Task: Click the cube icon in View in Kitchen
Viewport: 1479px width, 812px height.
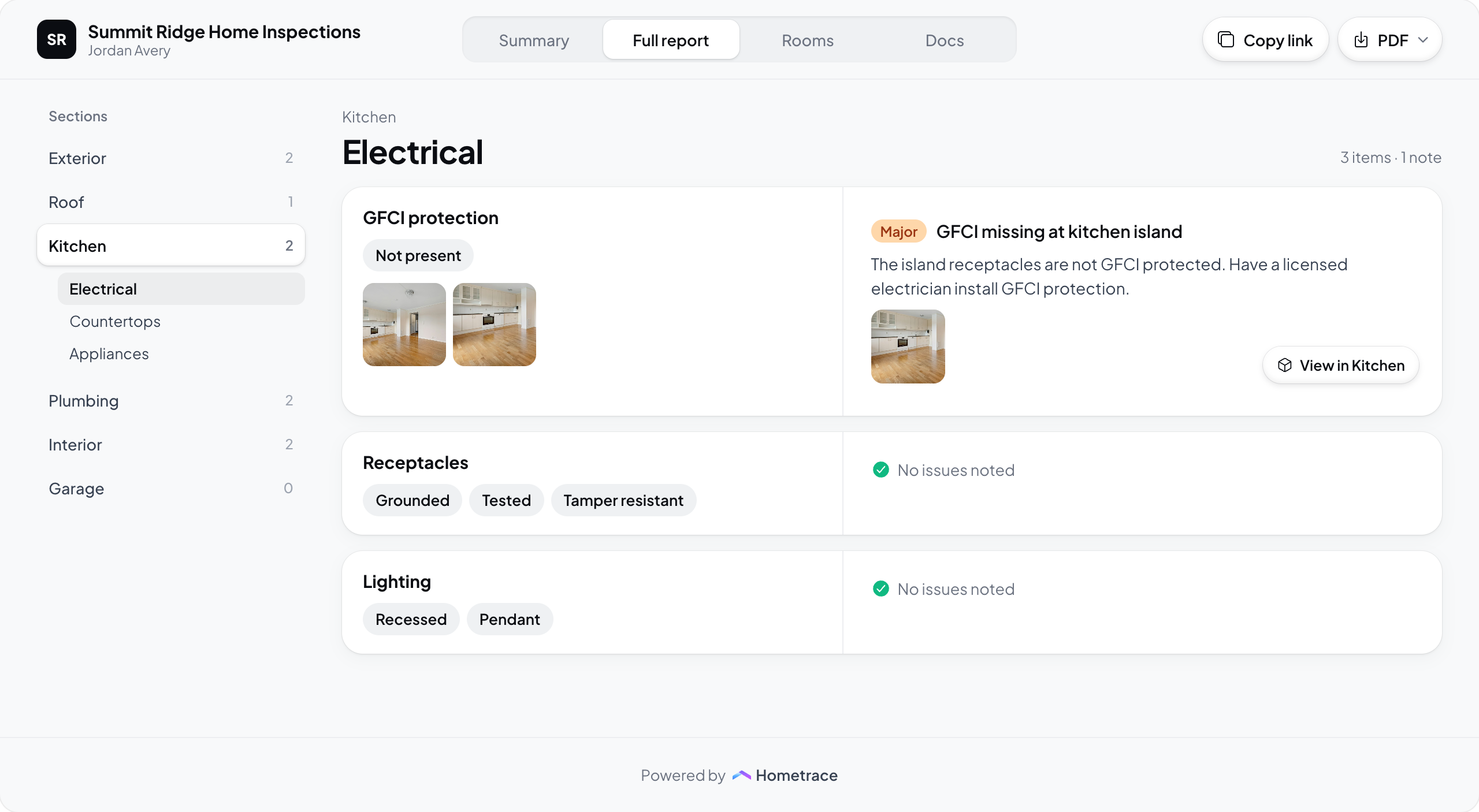Action: point(1284,365)
